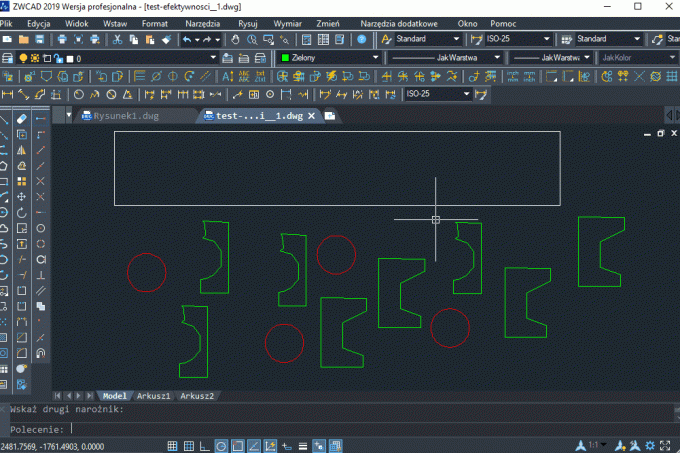This screenshot has width=680, height=453.
Task: Select the Snap to Center circle icon
Action: (x=40, y=228)
